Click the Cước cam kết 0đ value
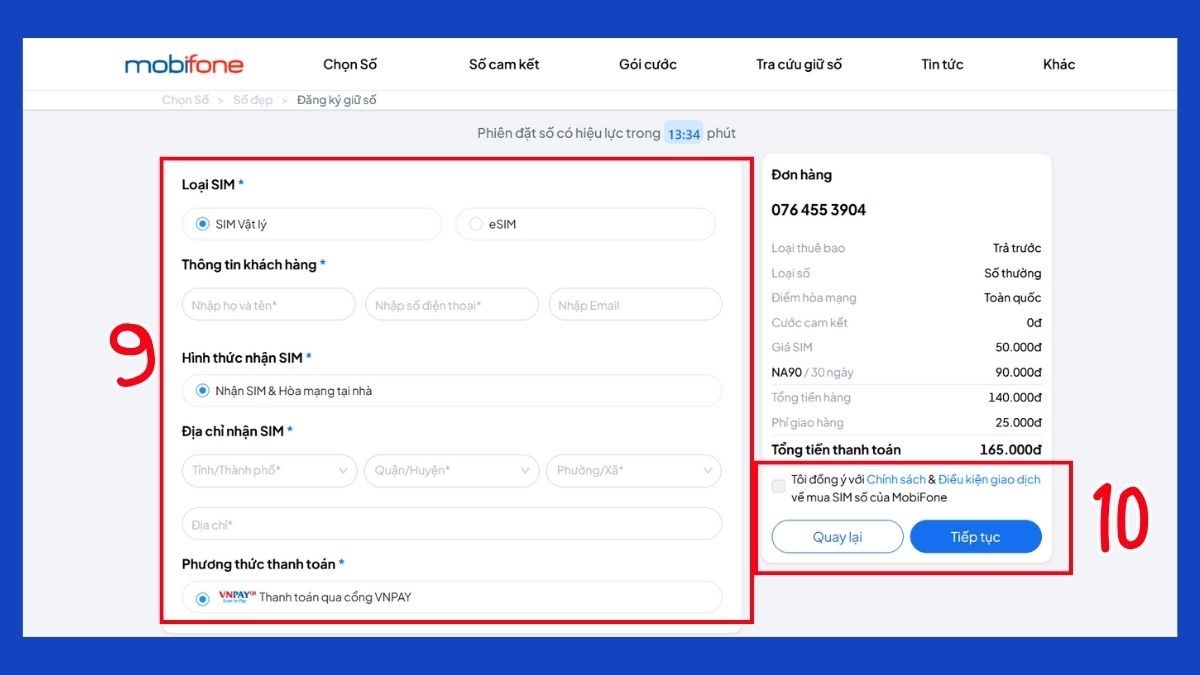 coord(1034,322)
